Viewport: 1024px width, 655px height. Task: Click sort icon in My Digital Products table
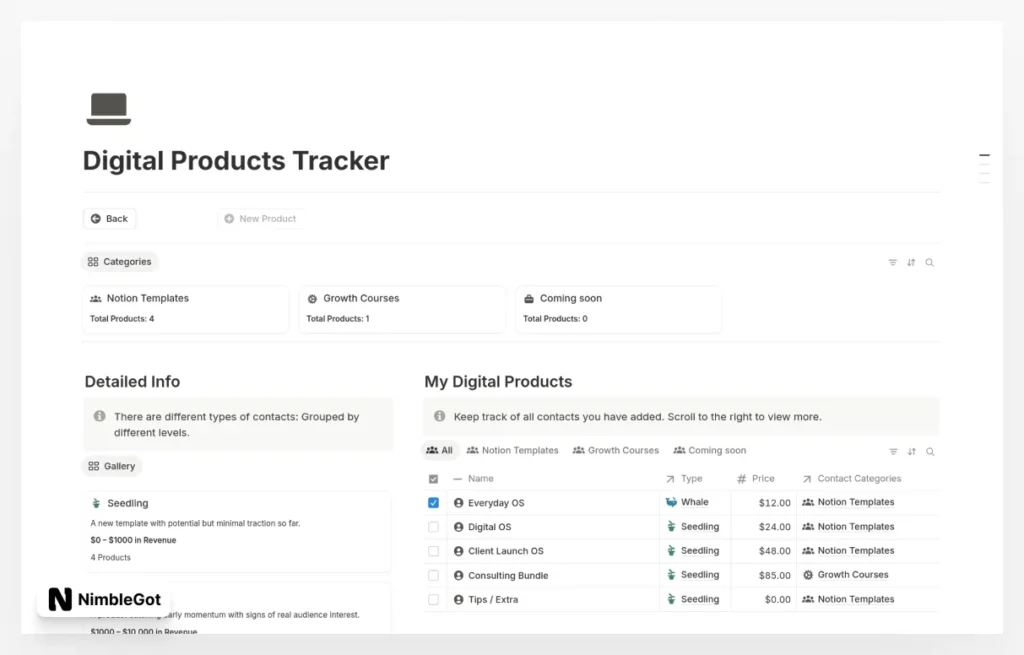click(912, 452)
